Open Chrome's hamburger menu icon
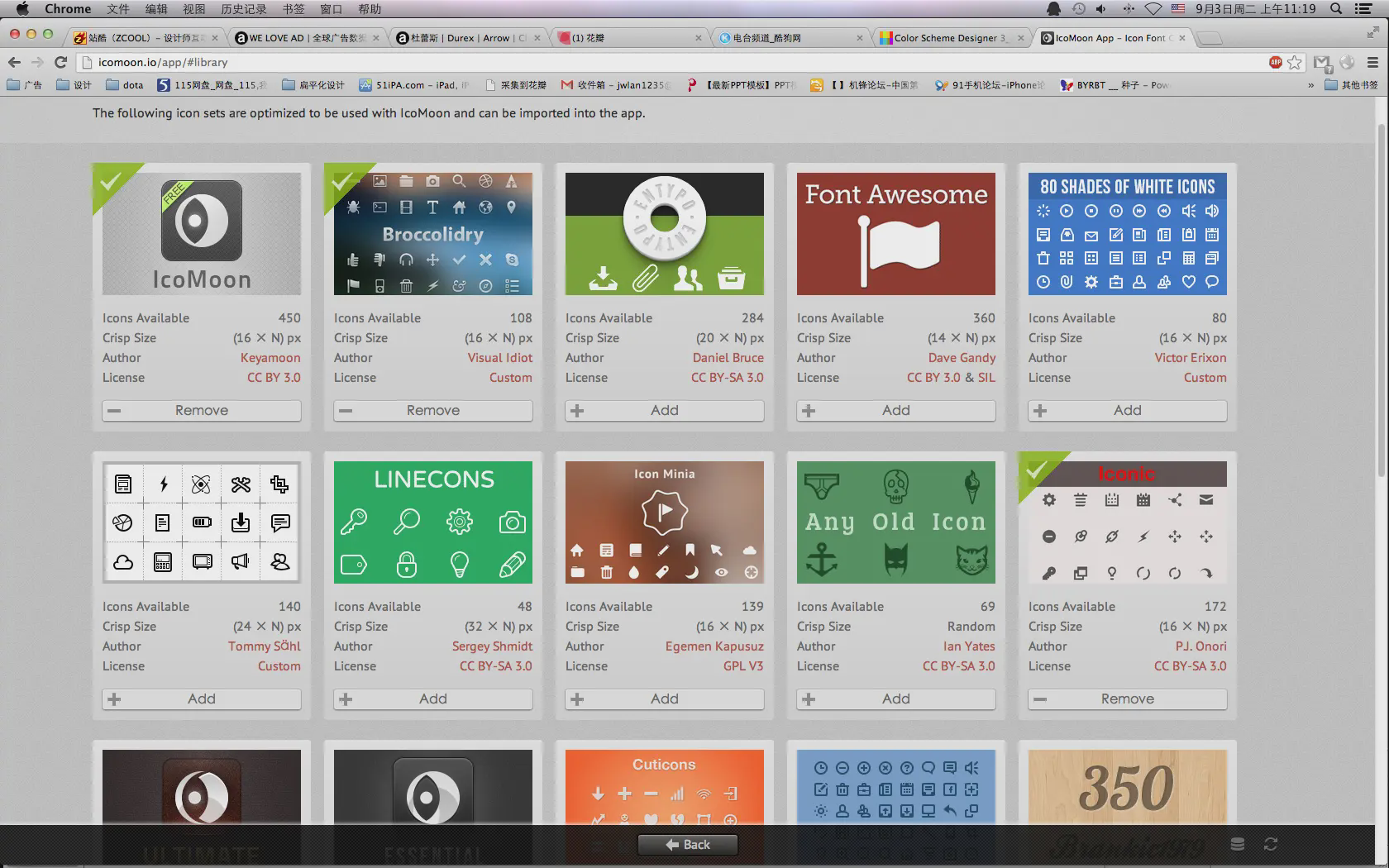 tap(1372, 62)
